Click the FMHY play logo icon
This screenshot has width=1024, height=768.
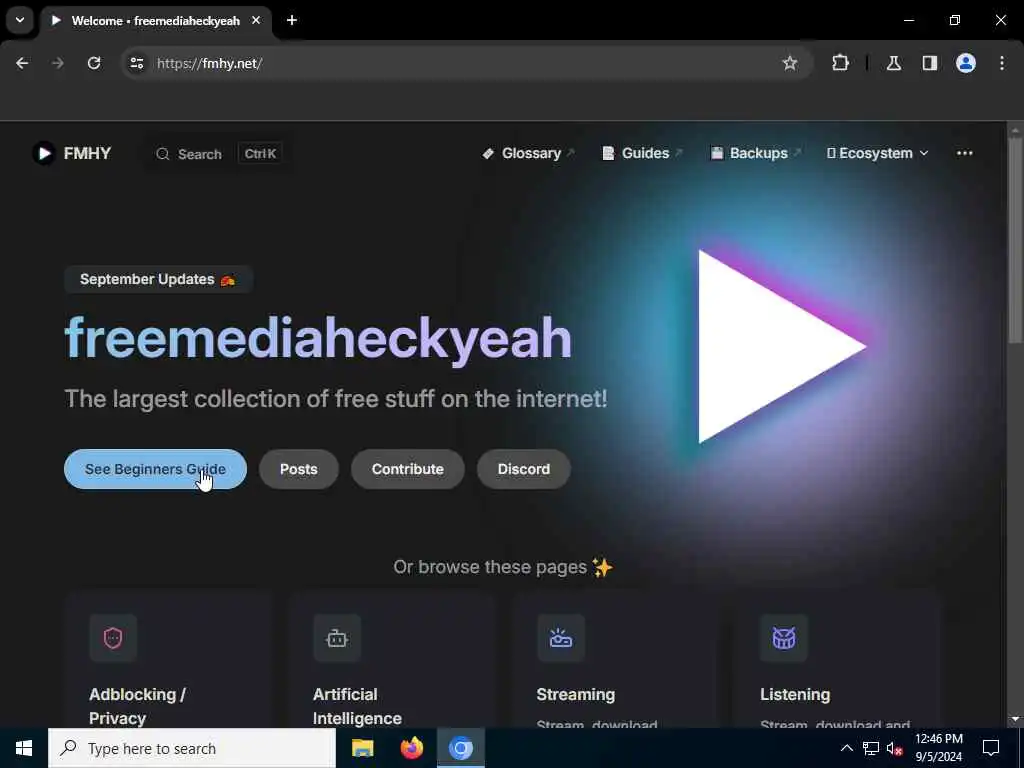[44, 153]
